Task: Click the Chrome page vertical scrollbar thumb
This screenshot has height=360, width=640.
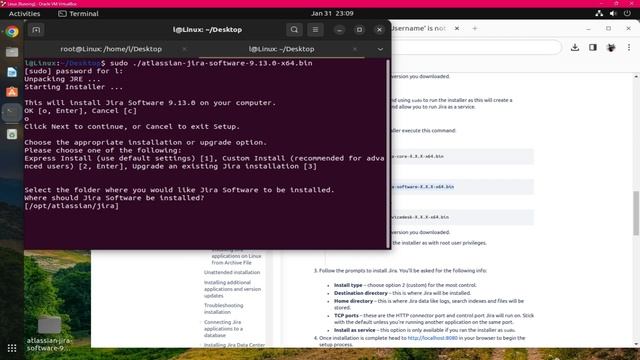Action: pyautogui.click(x=636, y=213)
